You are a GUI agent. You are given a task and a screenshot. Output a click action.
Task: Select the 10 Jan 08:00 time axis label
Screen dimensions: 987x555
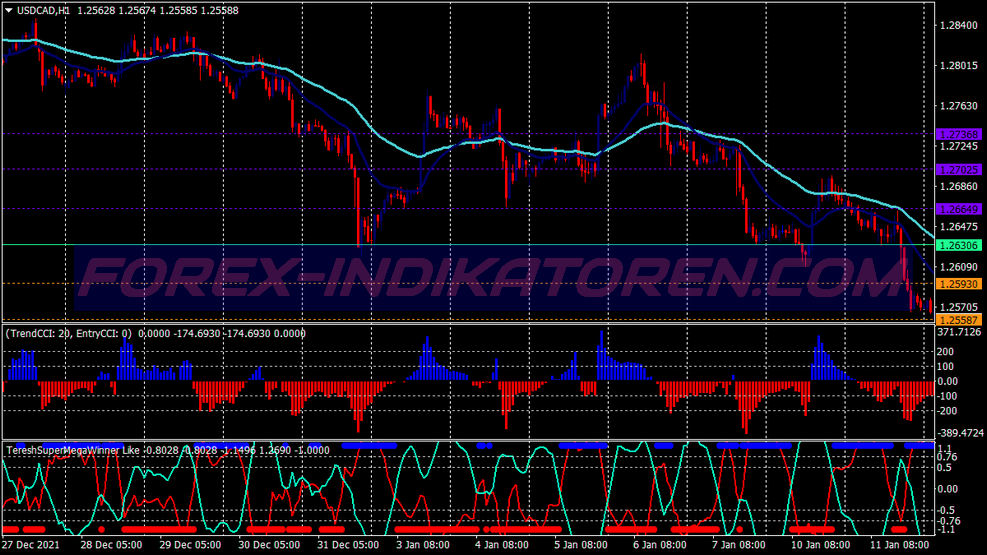[820, 545]
